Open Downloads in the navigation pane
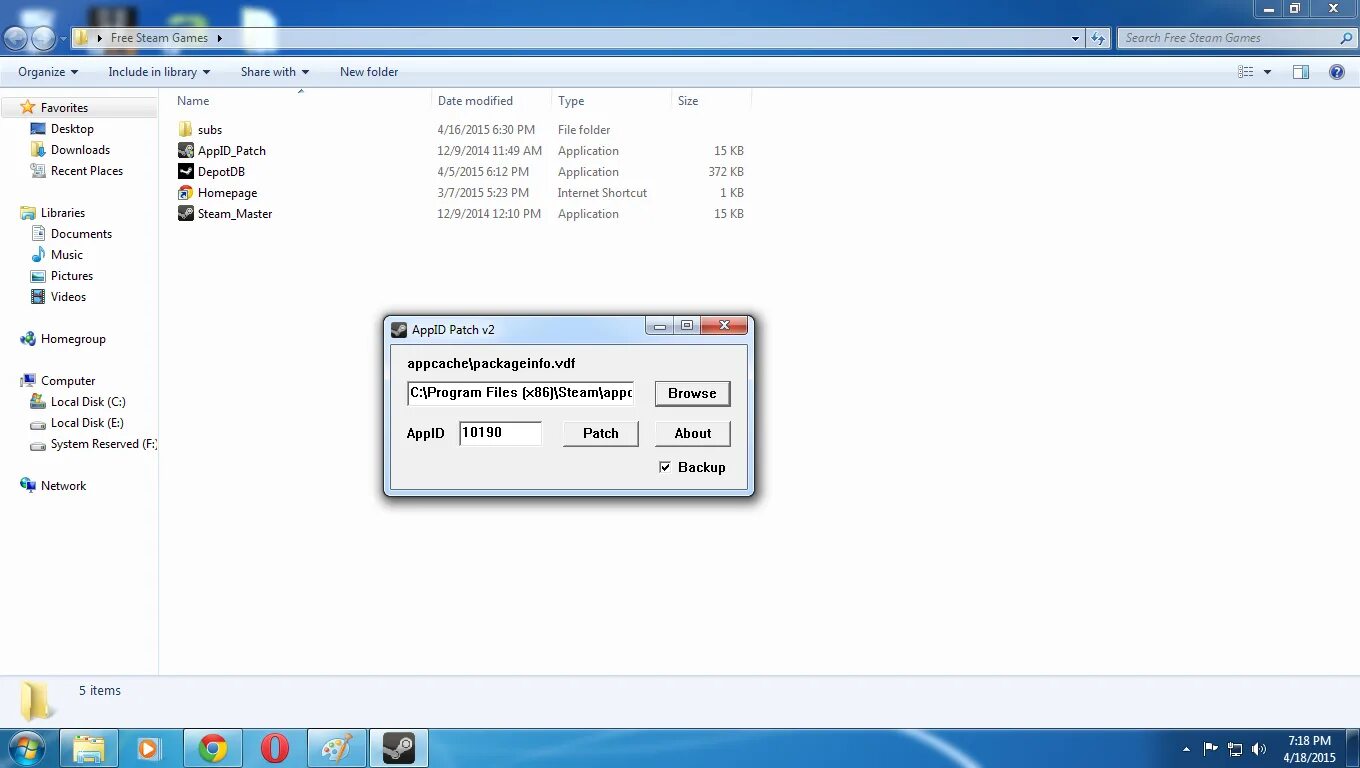1360x768 pixels. tap(80, 150)
